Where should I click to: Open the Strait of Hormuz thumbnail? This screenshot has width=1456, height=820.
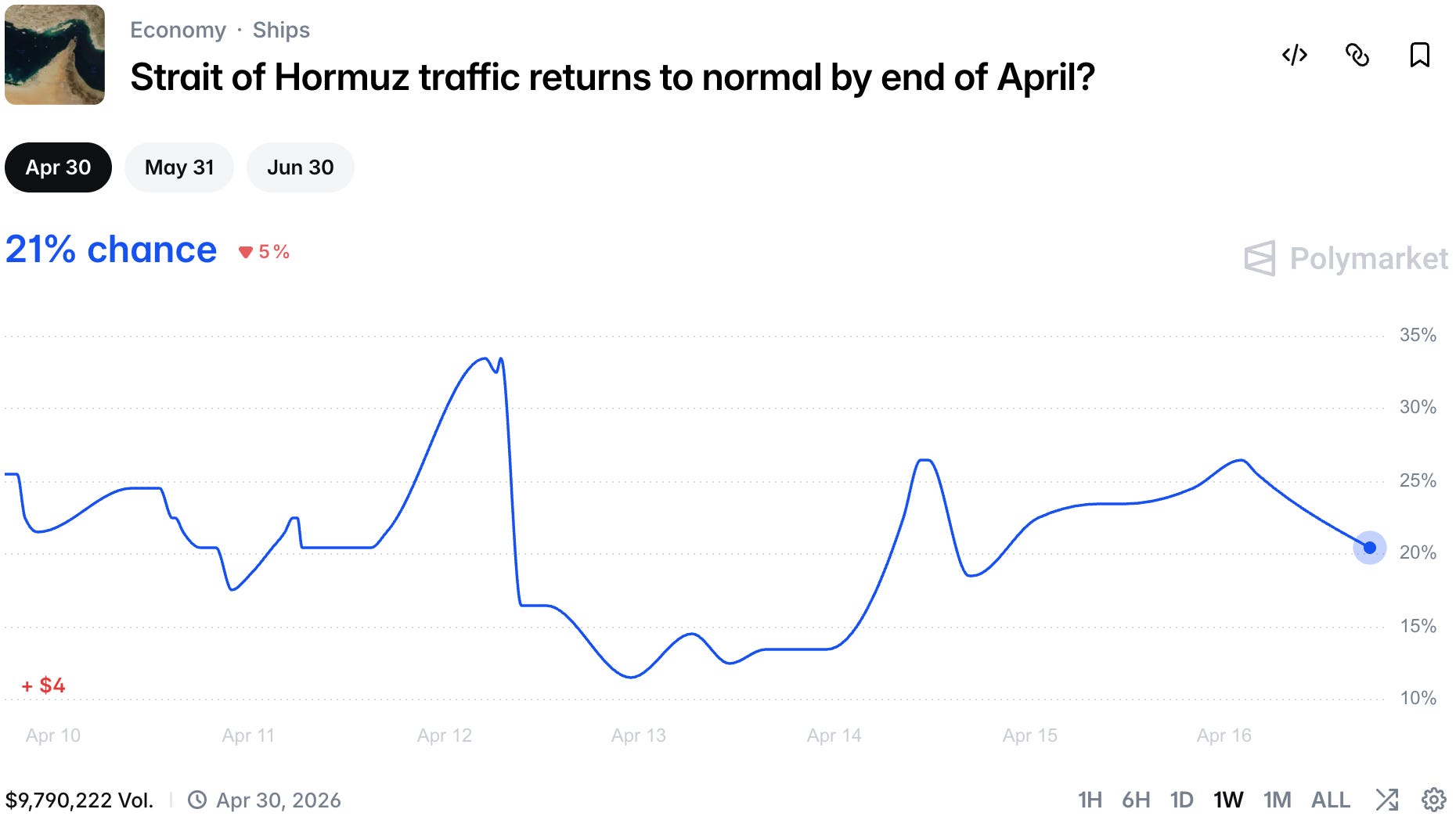[x=55, y=55]
